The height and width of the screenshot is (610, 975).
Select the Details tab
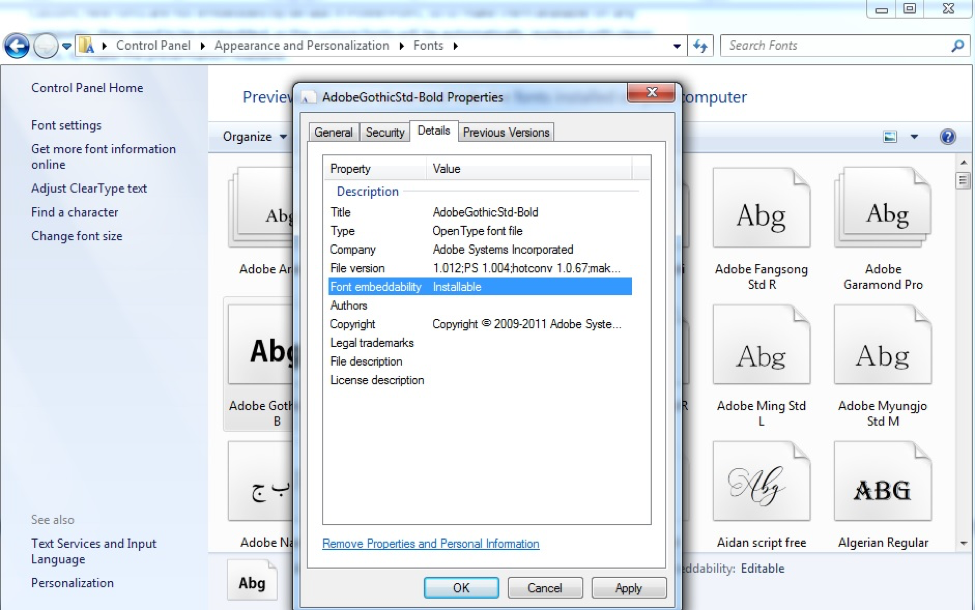point(434,131)
